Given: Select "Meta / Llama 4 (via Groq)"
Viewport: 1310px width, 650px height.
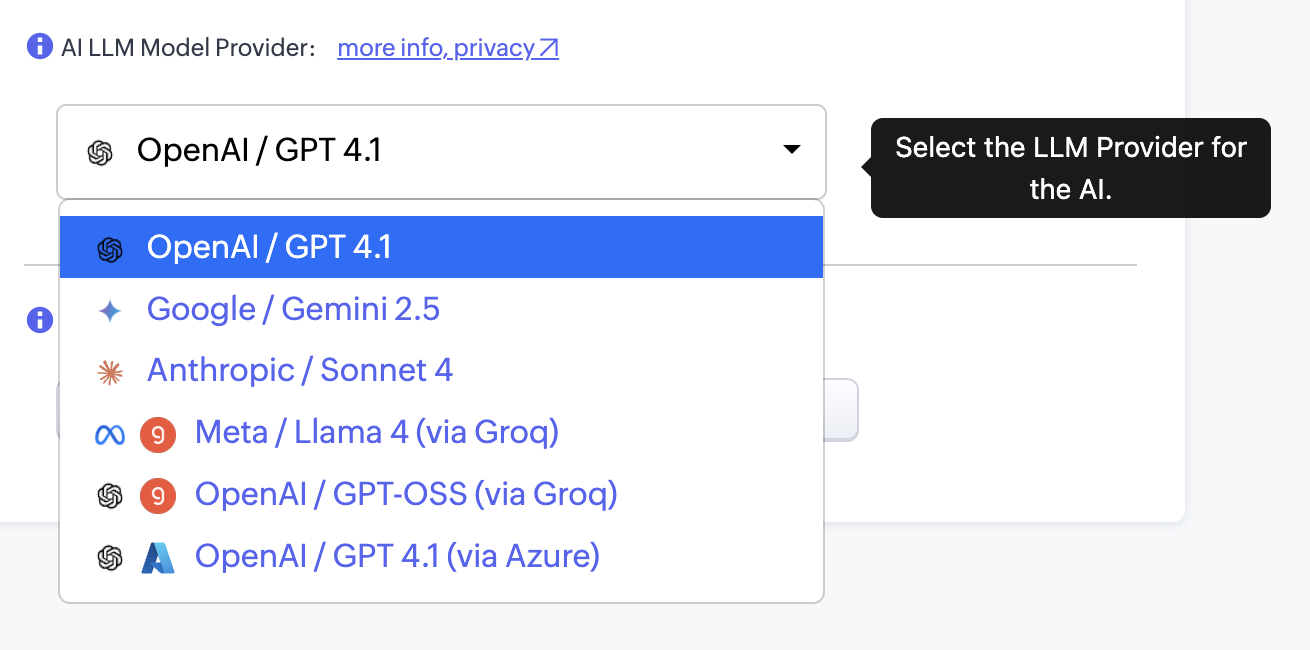Looking at the screenshot, I should point(377,433).
